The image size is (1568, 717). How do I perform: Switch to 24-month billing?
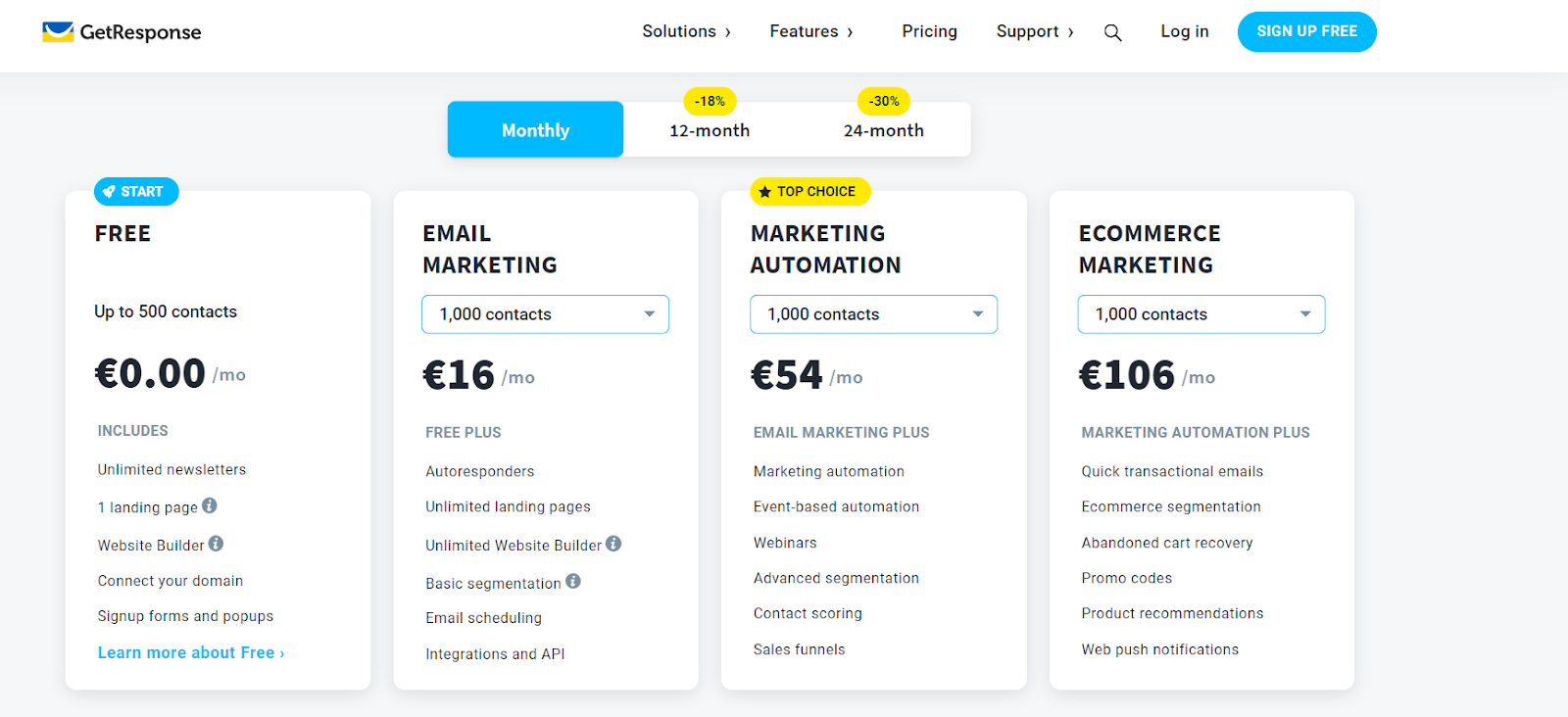click(883, 130)
